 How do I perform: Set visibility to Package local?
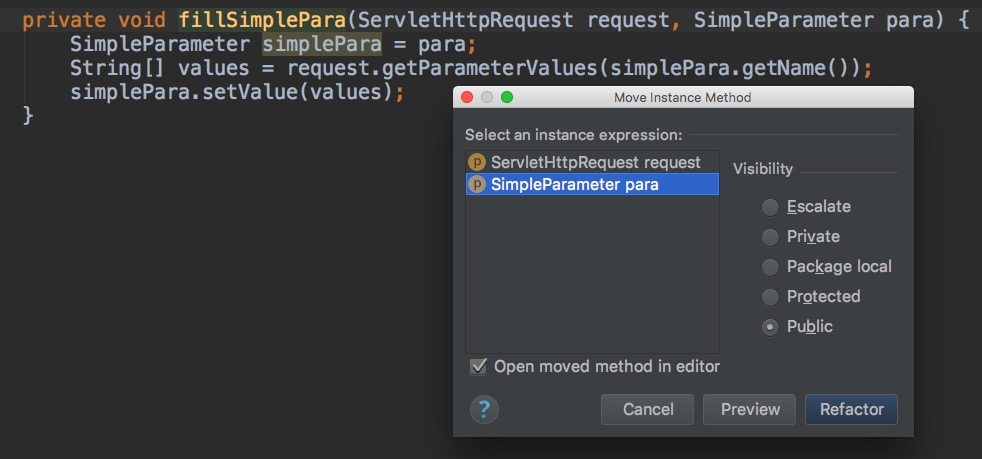point(770,267)
